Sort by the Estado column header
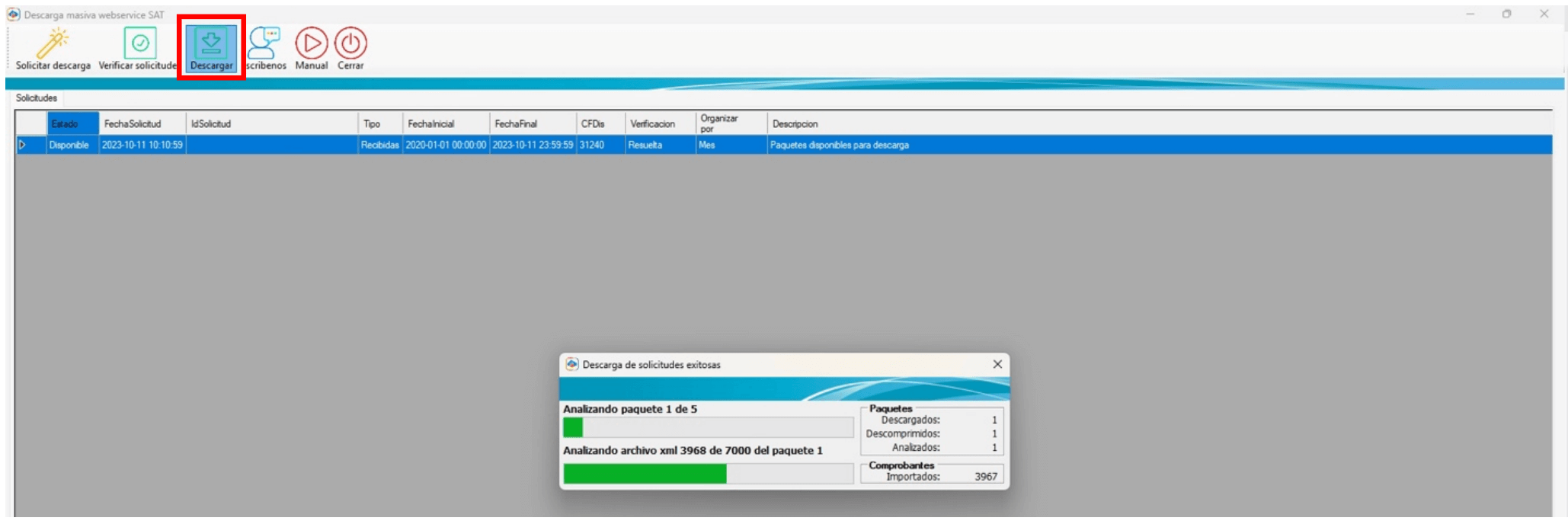1568x524 pixels. pyautogui.click(x=72, y=123)
